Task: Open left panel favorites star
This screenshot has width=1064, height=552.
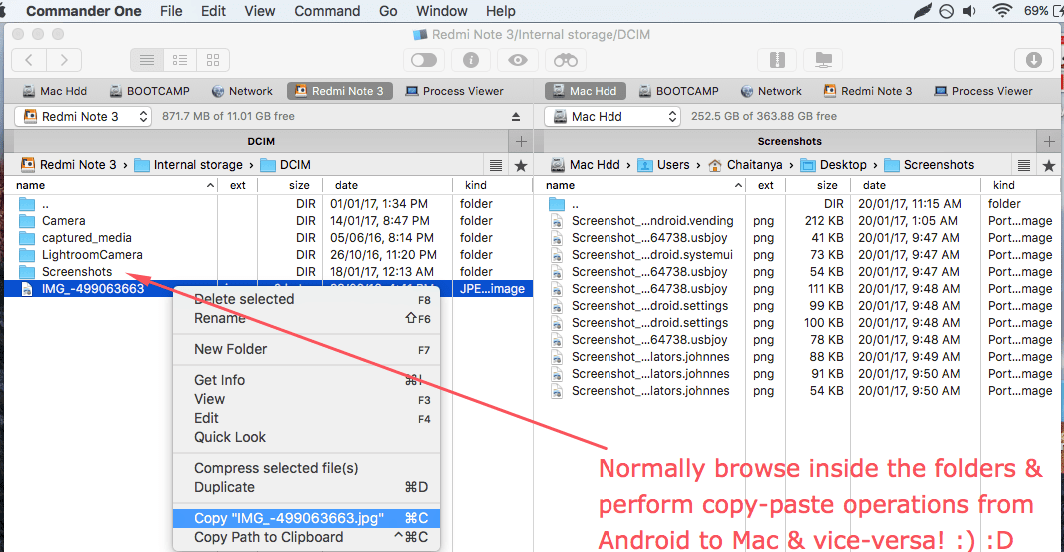Action: coord(521,165)
